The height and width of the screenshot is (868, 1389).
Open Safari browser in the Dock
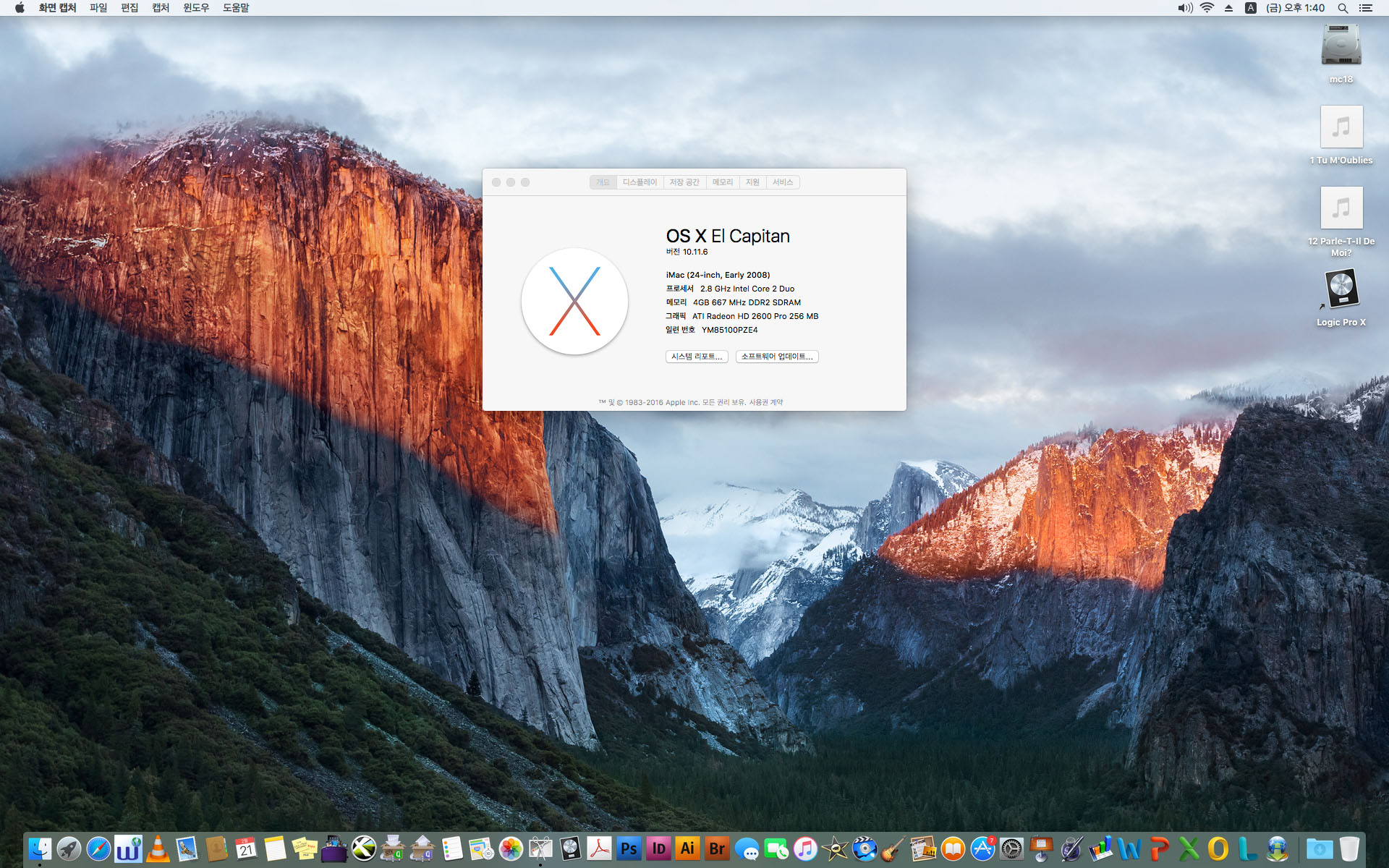coord(98,848)
